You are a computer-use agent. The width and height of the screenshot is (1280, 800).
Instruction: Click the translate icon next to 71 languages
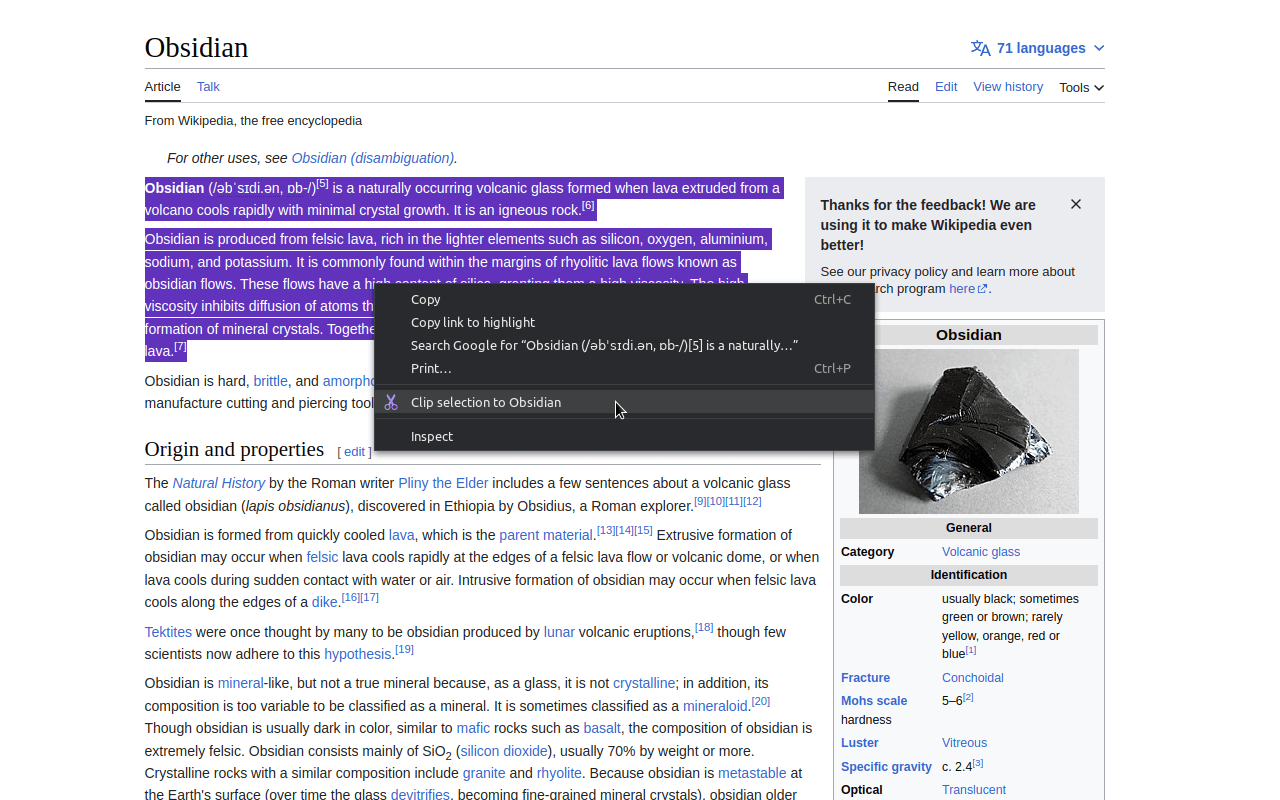[980, 47]
